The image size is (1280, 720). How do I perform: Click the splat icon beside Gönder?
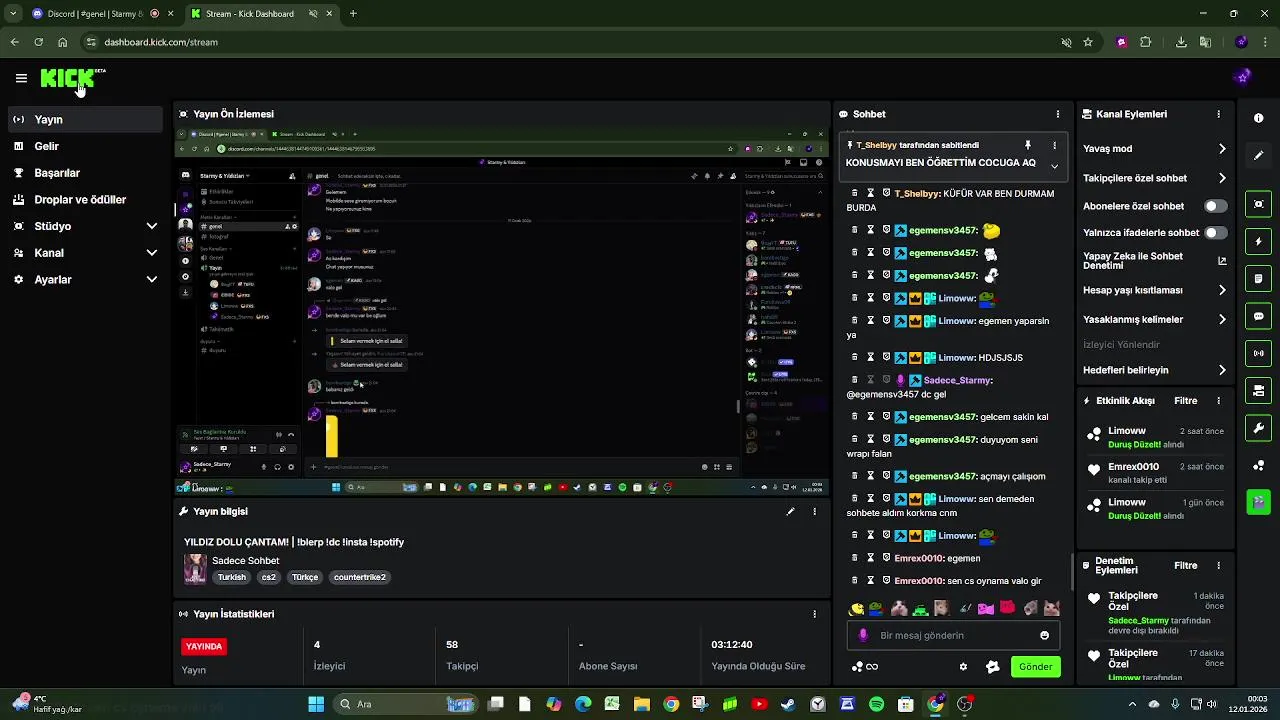[x=992, y=667]
